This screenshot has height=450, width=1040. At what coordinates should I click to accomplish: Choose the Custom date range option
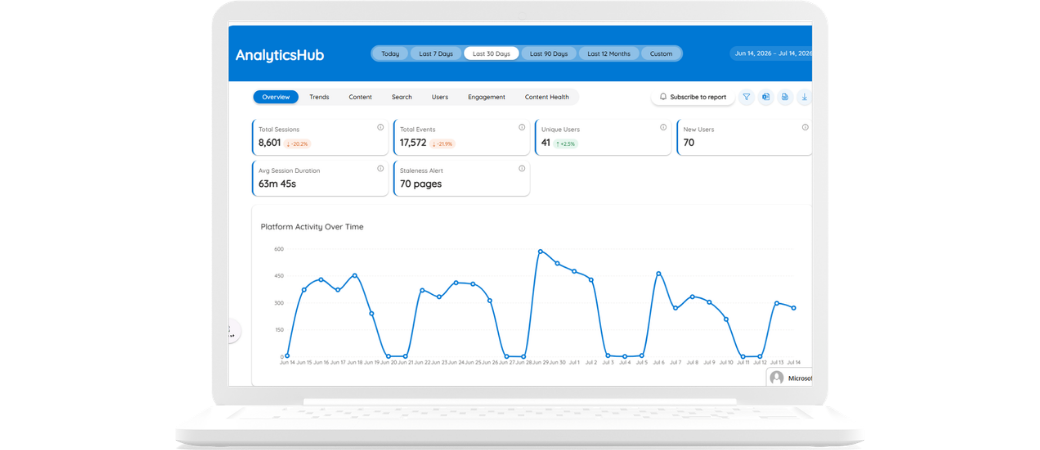[x=661, y=54]
